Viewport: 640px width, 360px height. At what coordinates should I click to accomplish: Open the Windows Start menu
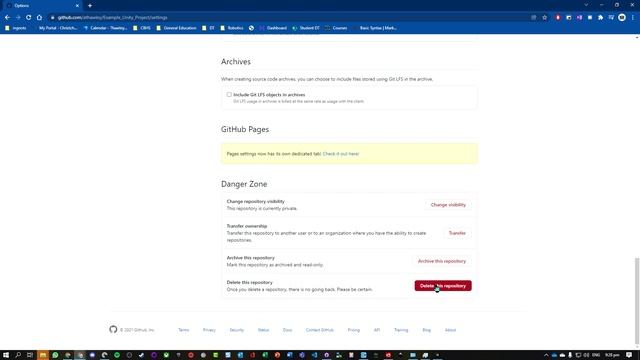[6, 355]
